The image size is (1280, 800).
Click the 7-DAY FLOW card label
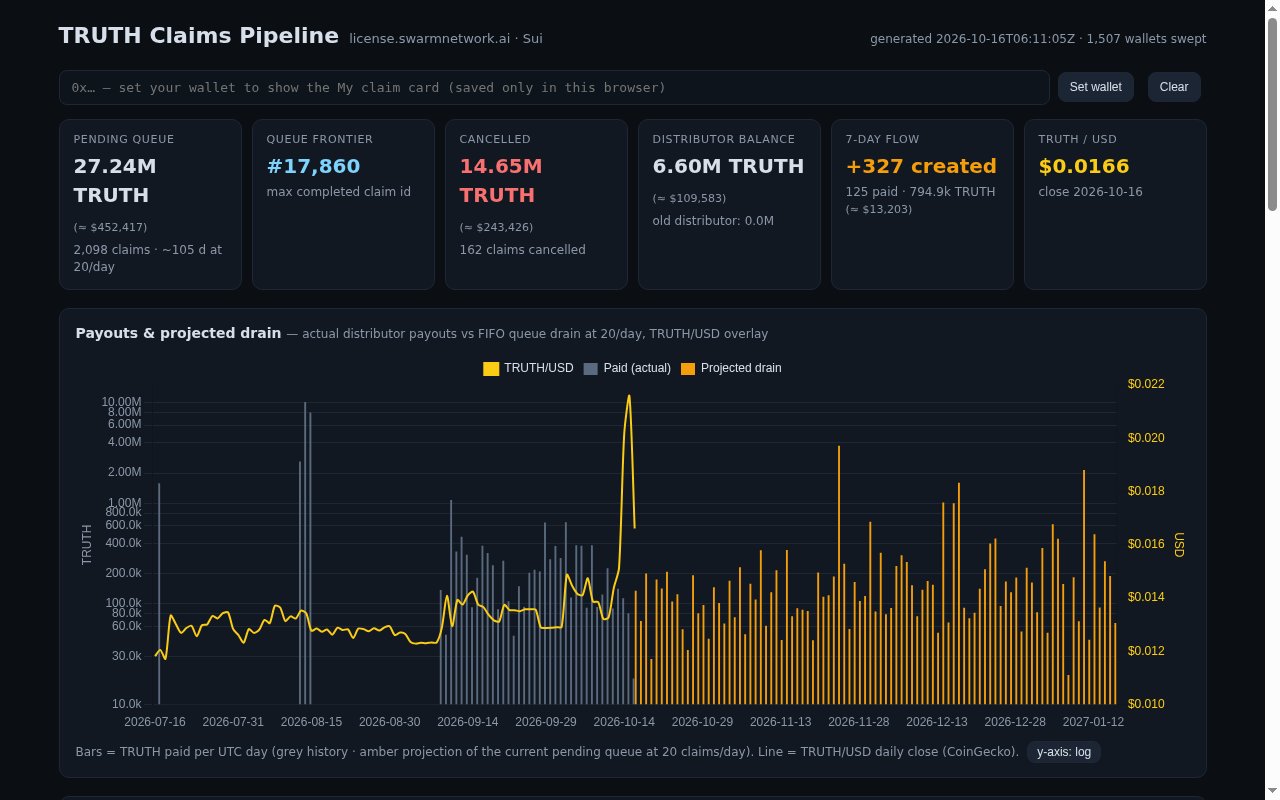882,139
